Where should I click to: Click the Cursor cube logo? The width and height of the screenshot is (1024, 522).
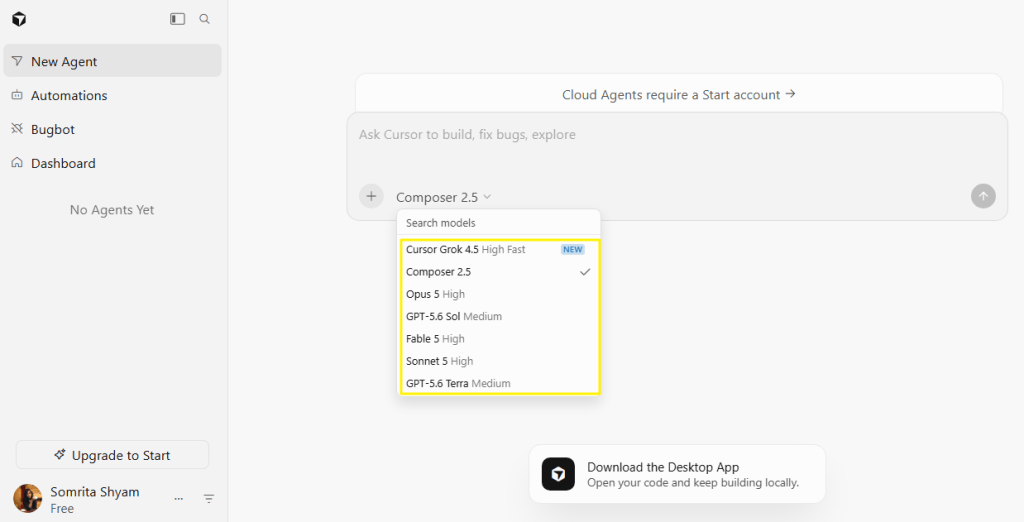point(19,19)
